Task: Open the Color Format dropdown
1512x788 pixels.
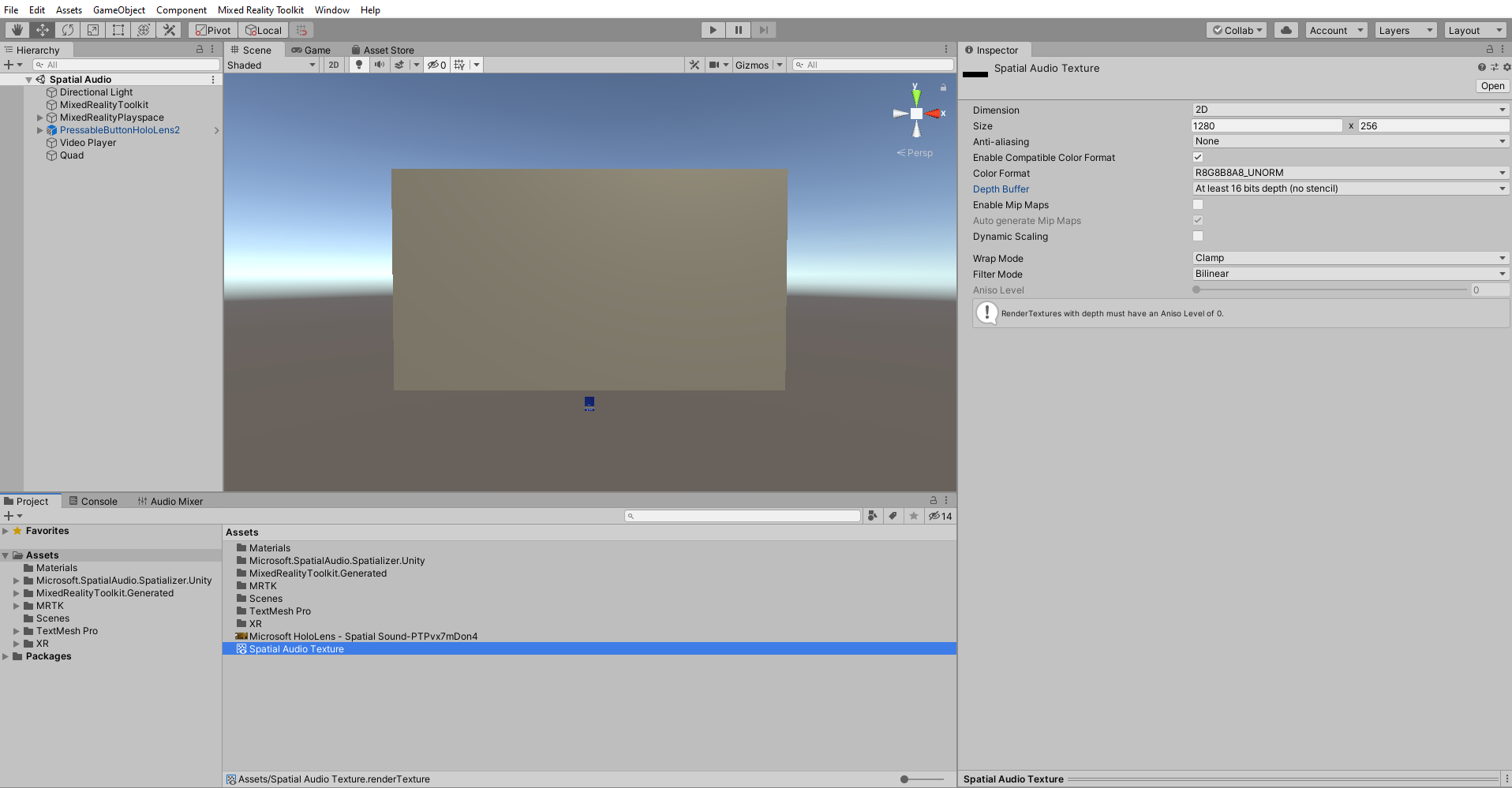Action: [x=1349, y=173]
